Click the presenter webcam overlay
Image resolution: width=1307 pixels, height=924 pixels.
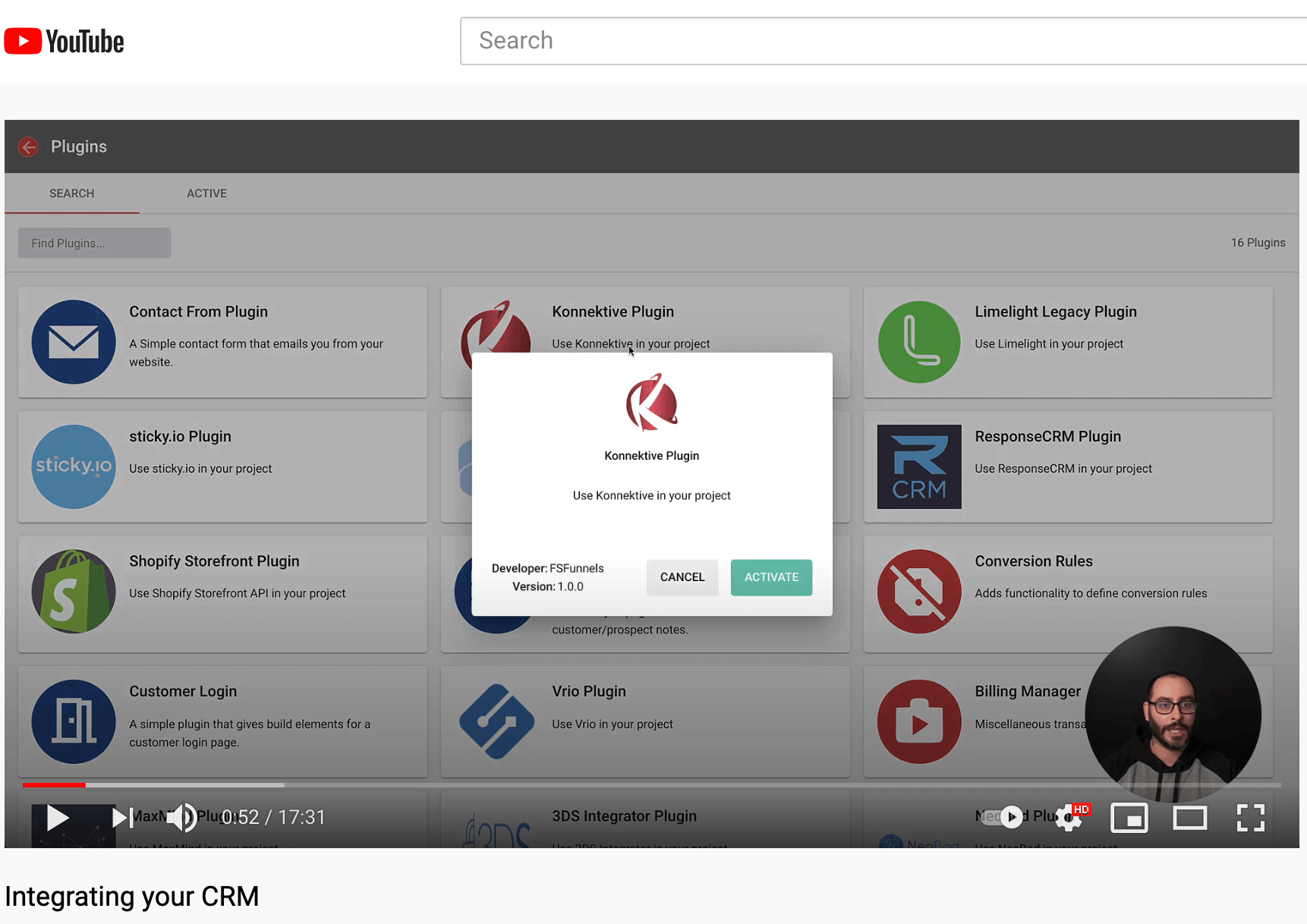1173,714
